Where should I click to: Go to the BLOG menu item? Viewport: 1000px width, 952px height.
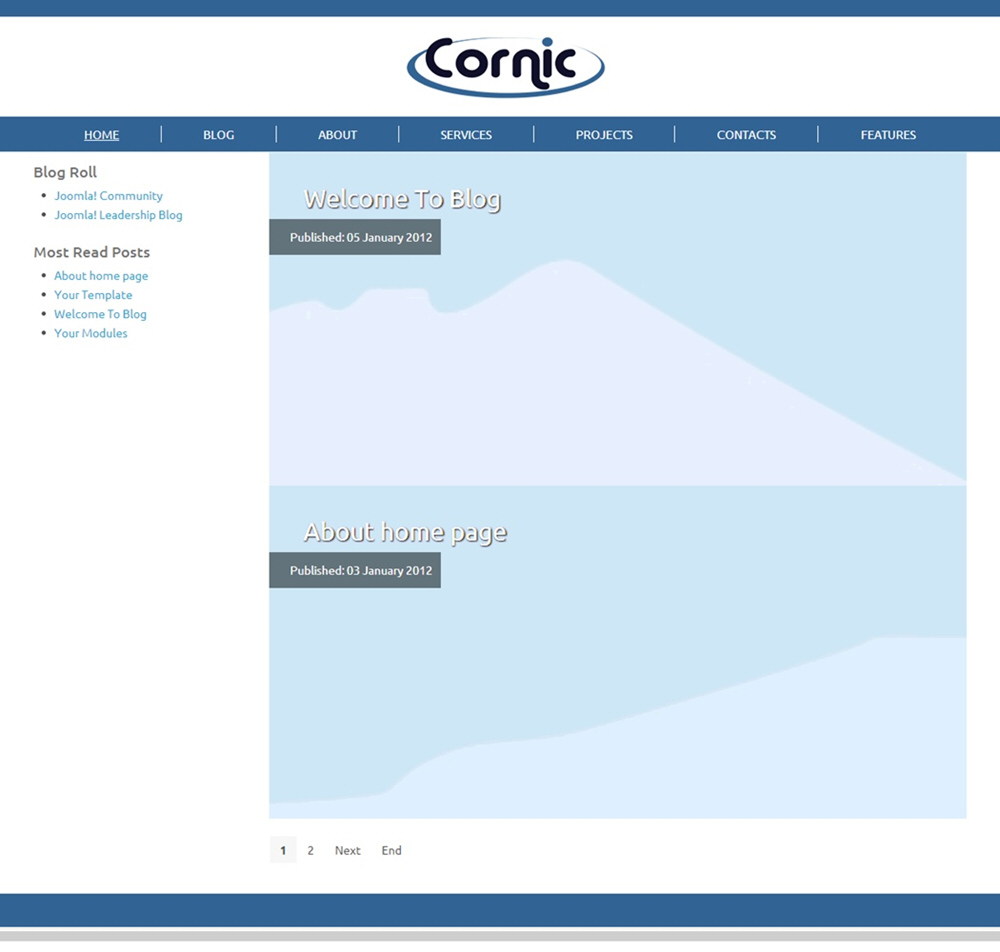coord(219,135)
